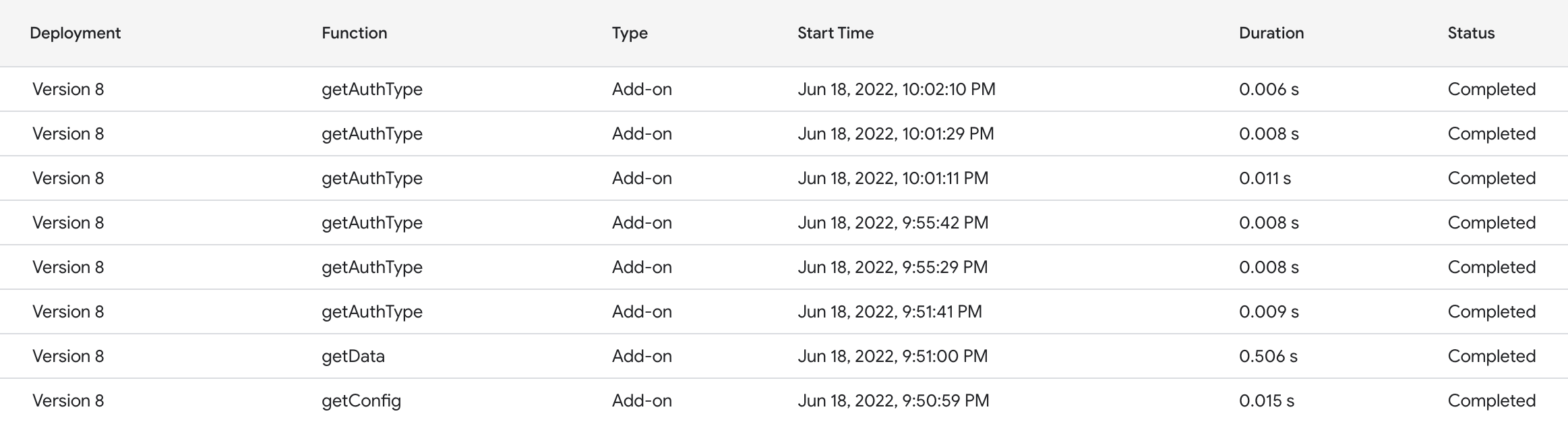Click Version 8 in the getConfig row
This screenshot has width=1568, height=422.
click(68, 400)
